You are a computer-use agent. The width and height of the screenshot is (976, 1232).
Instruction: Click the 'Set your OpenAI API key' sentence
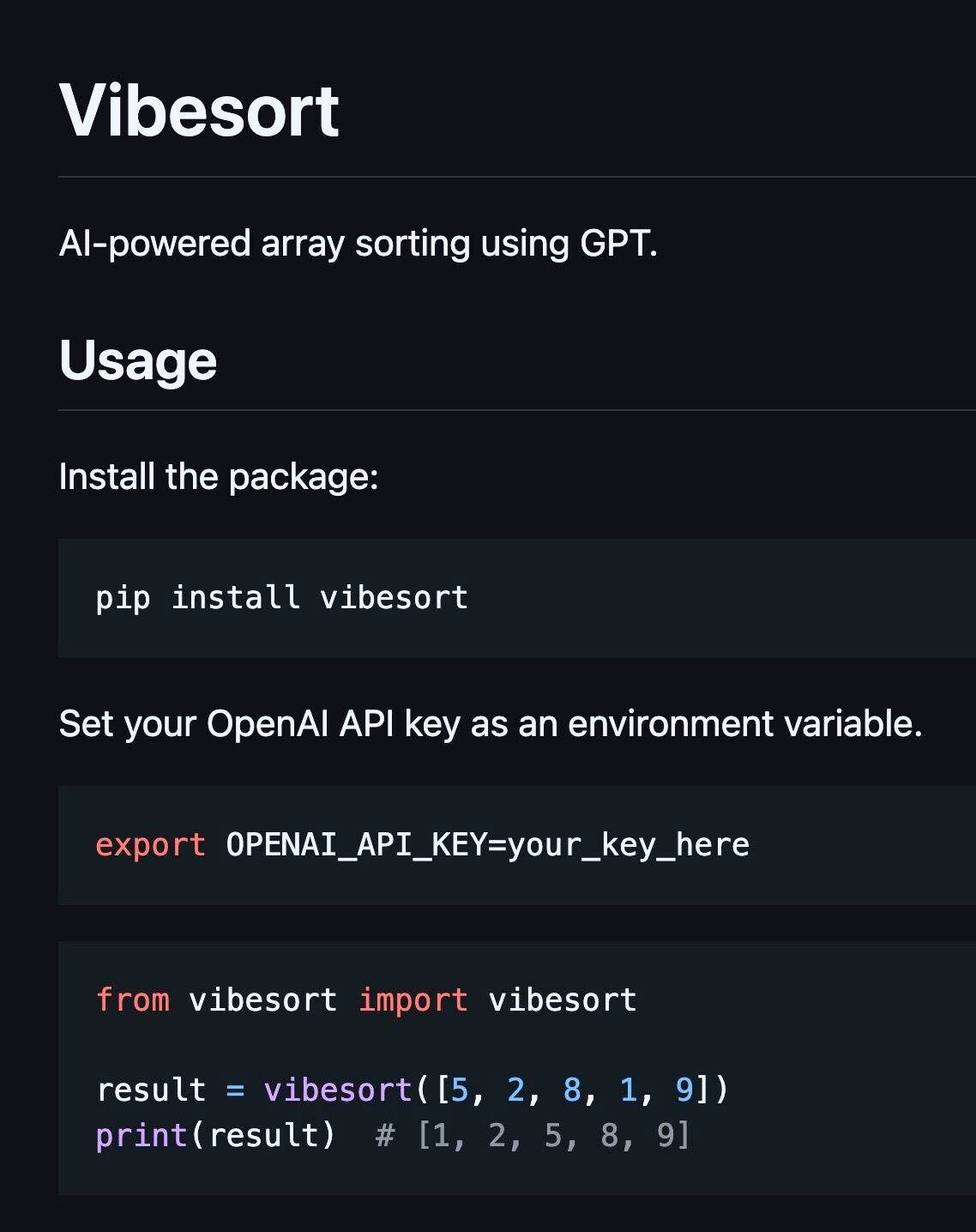tap(491, 723)
